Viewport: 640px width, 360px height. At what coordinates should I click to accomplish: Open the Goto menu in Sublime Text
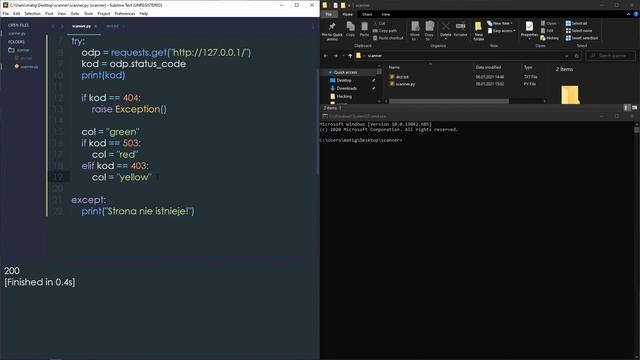coord(75,13)
